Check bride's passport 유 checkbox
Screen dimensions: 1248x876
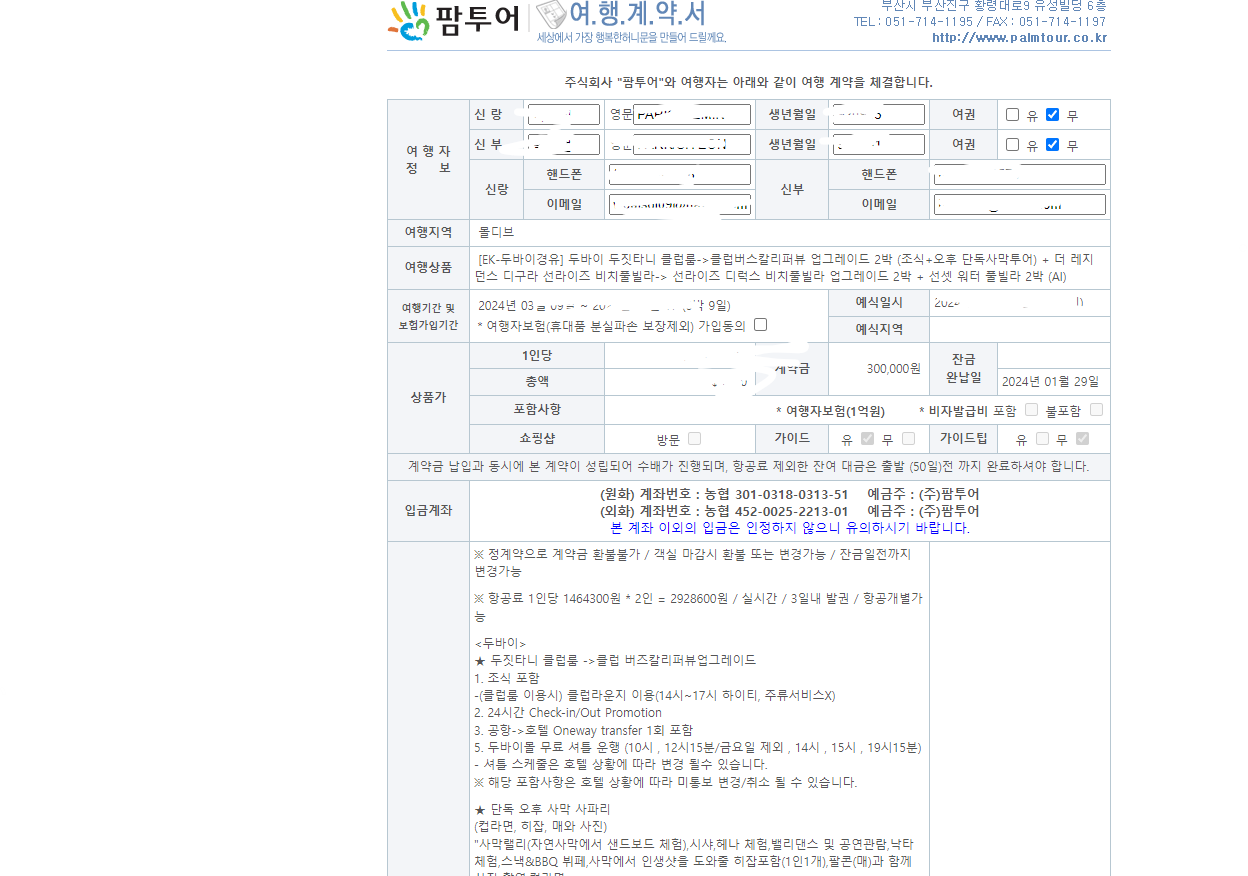(1013, 145)
